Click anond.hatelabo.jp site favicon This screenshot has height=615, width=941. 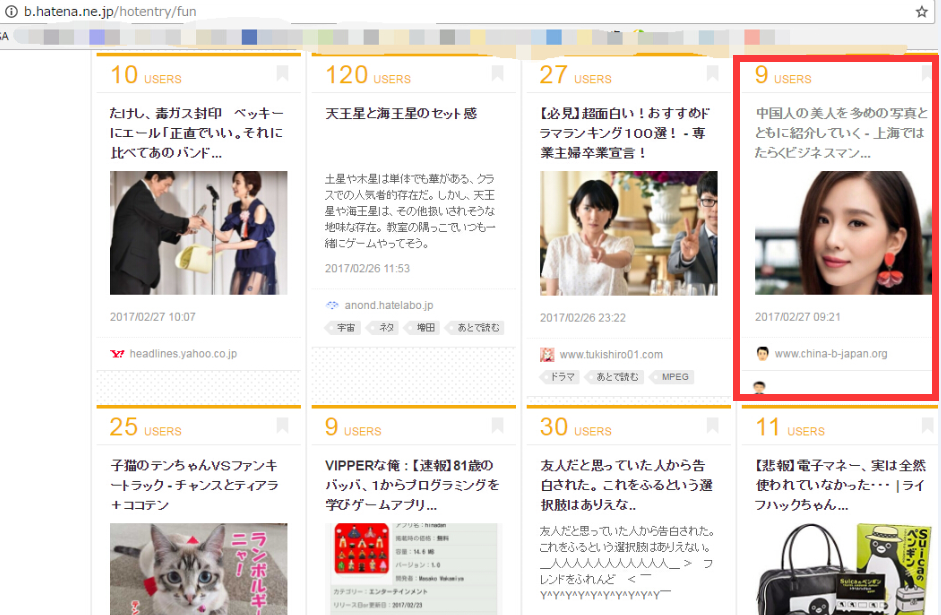pyautogui.click(x=332, y=305)
